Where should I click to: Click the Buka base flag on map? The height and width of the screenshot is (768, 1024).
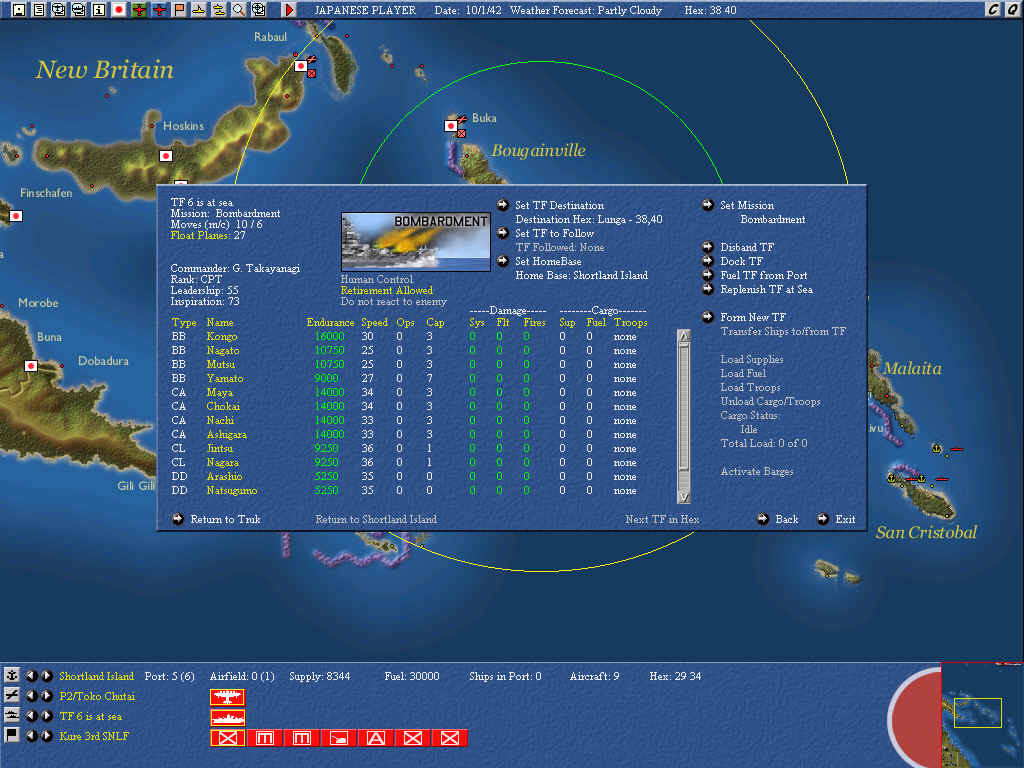click(451, 126)
